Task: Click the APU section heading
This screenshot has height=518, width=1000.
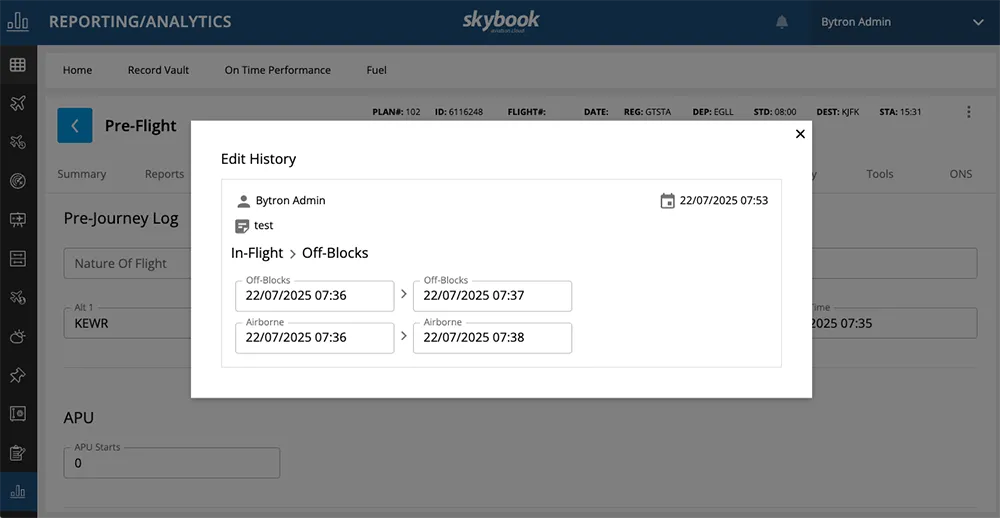Action: 78,418
